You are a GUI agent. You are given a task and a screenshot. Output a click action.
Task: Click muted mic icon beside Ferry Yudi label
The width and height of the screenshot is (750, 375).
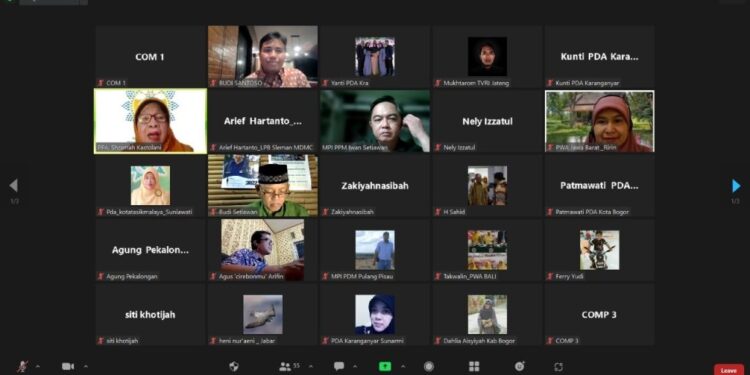[x=550, y=276]
